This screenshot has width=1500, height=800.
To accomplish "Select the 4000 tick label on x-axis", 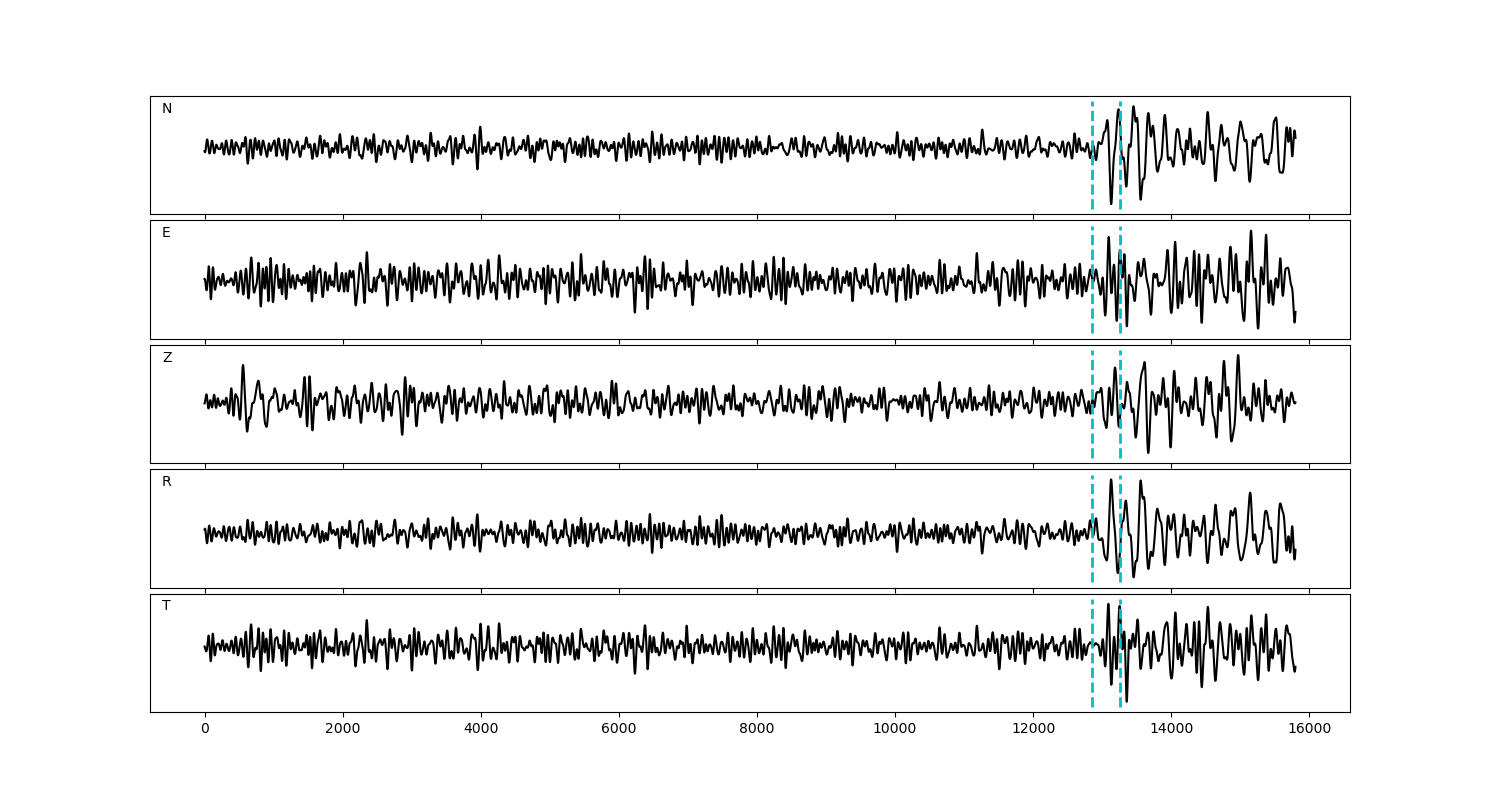I will (x=481, y=730).
